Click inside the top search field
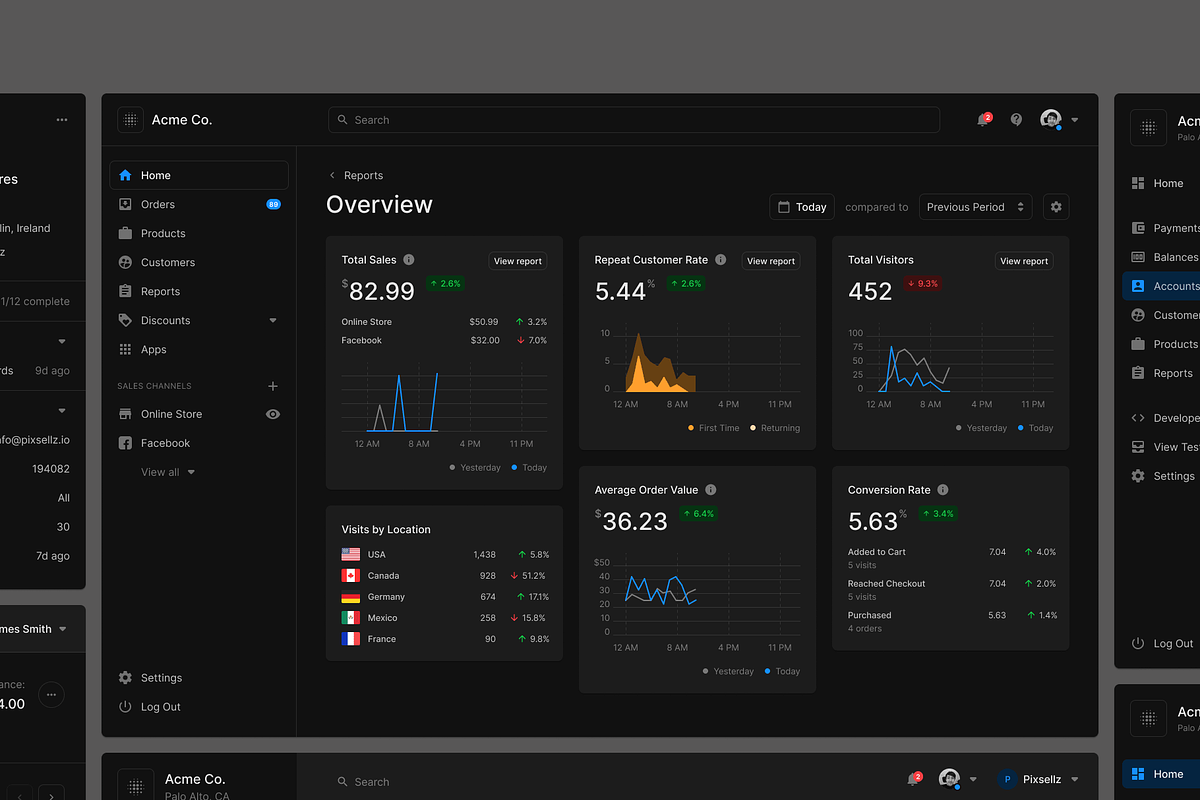The width and height of the screenshot is (1200, 800). 634,119
